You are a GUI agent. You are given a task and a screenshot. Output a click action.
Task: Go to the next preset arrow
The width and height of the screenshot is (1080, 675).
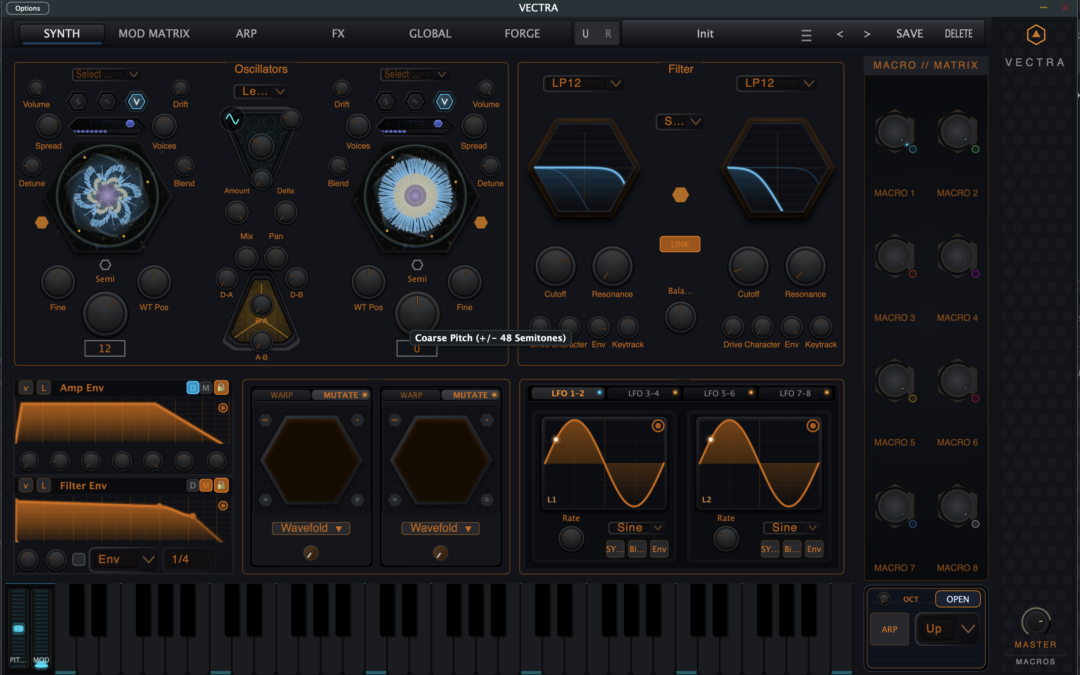tap(866, 34)
